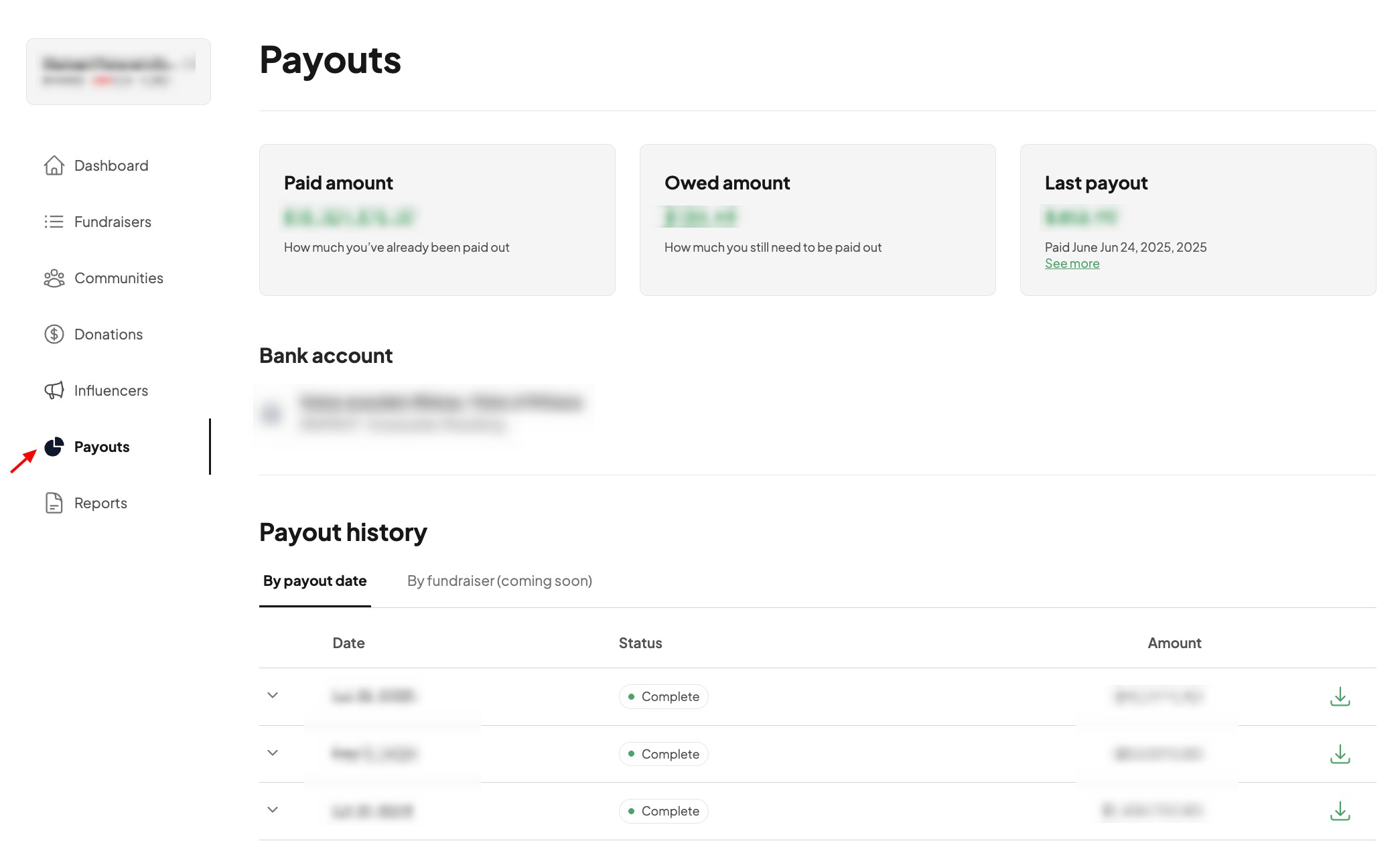Click the Influencers megaphone icon

[x=54, y=390]
